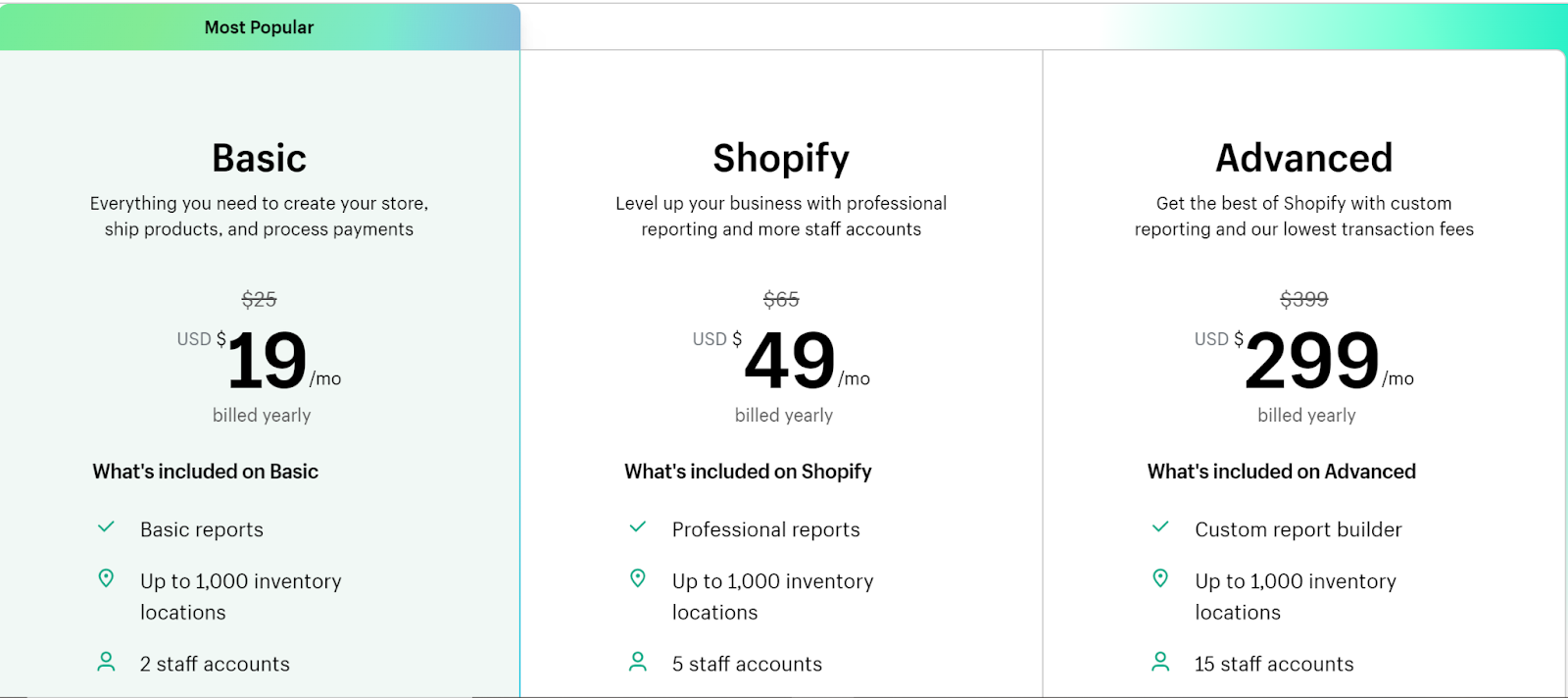Click the person icon next to 5 staff accounts

click(638, 663)
